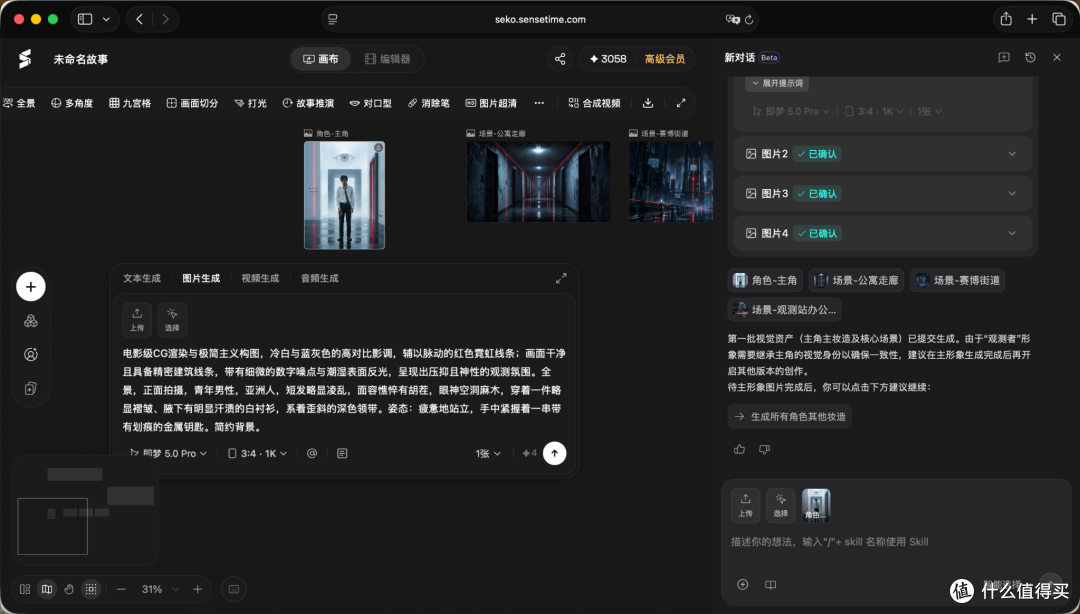The height and width of the screenshot is (614, 1080).
Task: Dislike the reply with thumbs down
Action: point(765,449)
